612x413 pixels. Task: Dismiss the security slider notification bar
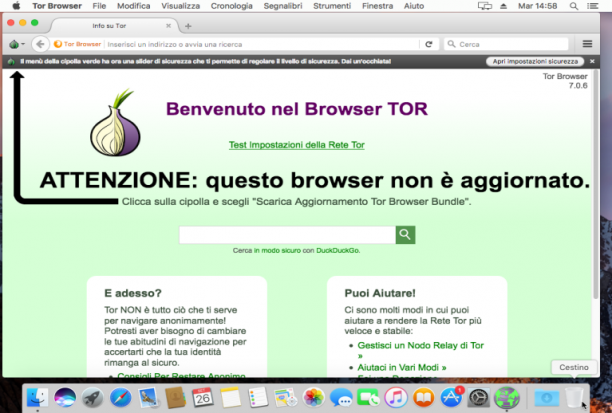click(592, 61)
